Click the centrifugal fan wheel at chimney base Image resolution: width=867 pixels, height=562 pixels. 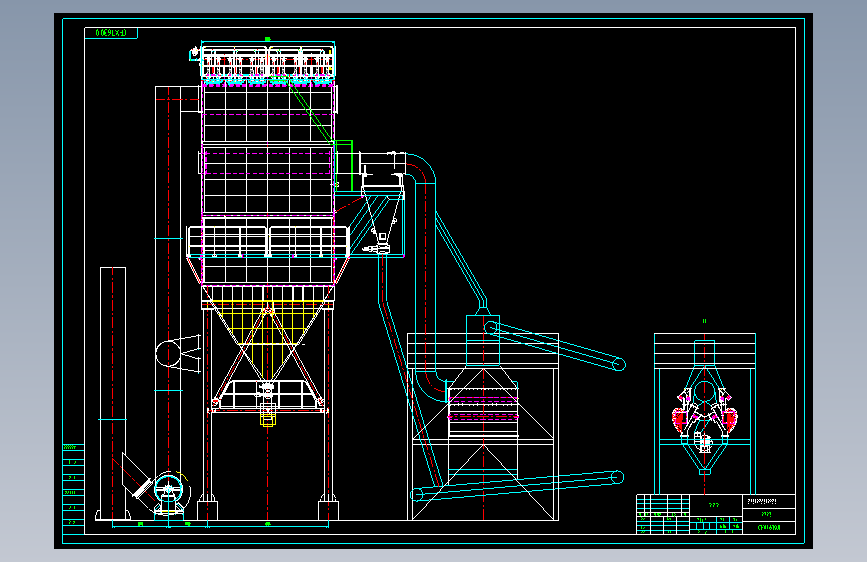click(x=168, y=488)
